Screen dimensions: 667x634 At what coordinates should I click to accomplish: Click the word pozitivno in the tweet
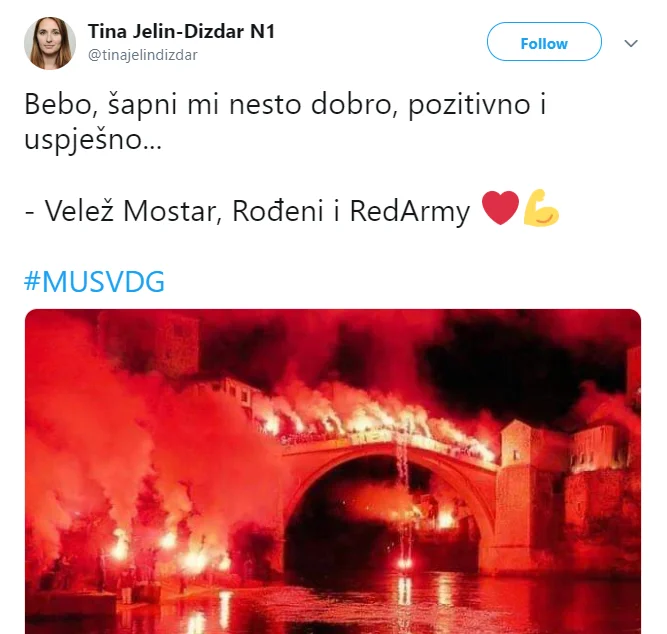(469, 106)
